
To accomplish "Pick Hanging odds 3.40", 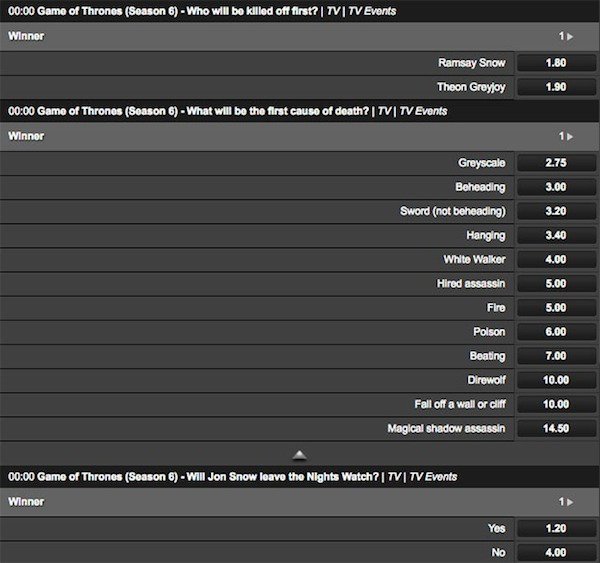I will coord(556,235).
